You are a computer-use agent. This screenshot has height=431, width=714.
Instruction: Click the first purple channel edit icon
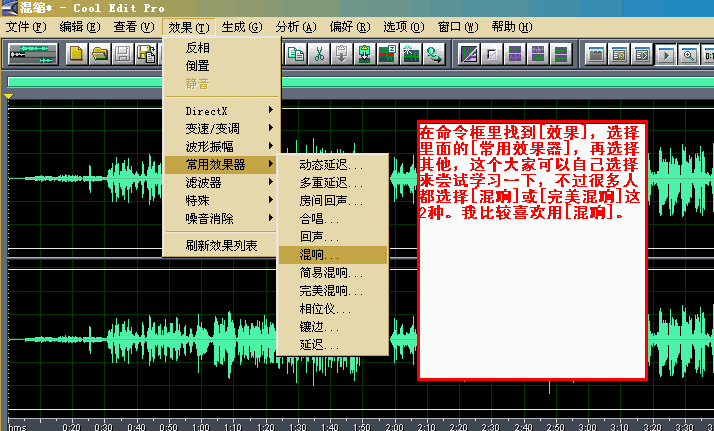[x=515, y=55]
